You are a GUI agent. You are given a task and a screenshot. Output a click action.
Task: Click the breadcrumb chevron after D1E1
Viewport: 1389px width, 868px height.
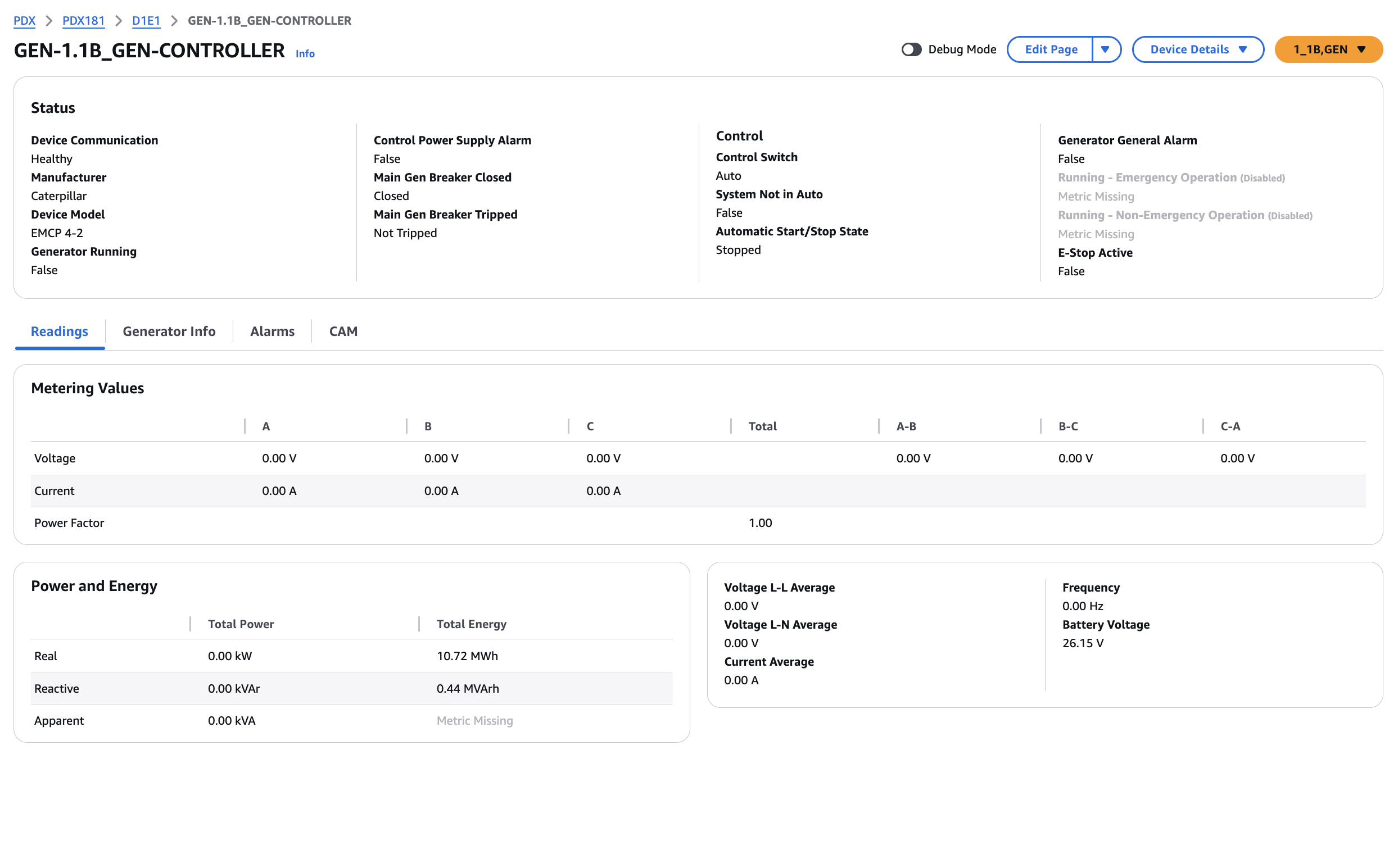tap(174, 21)
